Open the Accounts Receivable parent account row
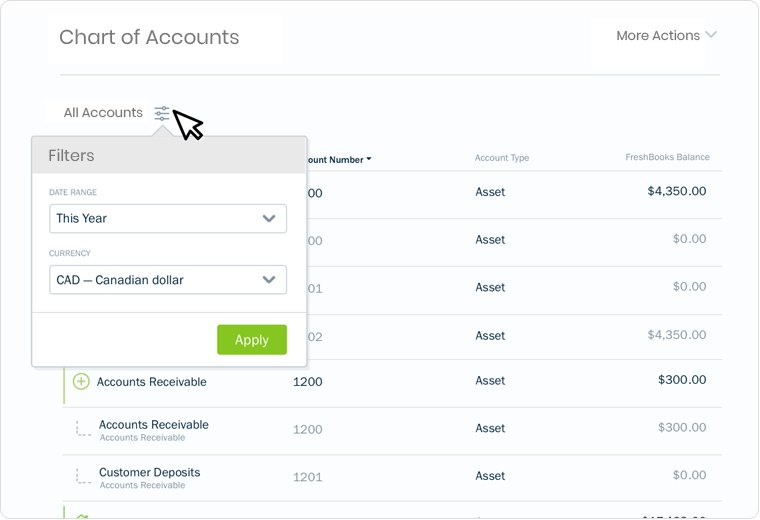Viewport: 760px width, 520px height. point(392,381)
